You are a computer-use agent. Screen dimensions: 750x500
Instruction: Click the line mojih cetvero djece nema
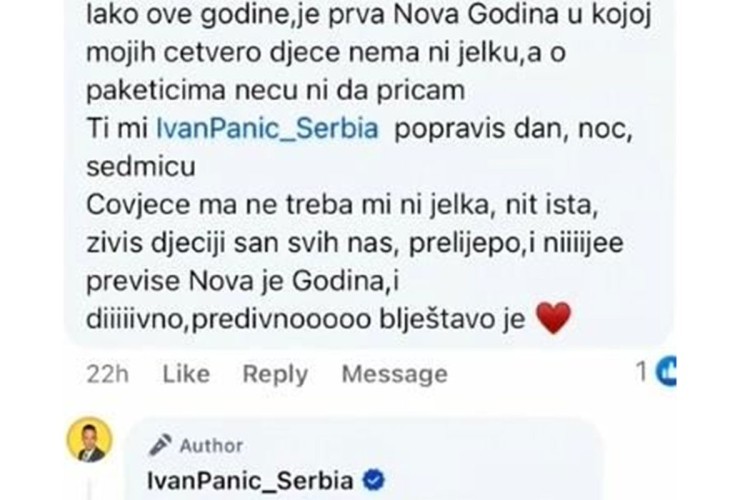tap(326, 53)
